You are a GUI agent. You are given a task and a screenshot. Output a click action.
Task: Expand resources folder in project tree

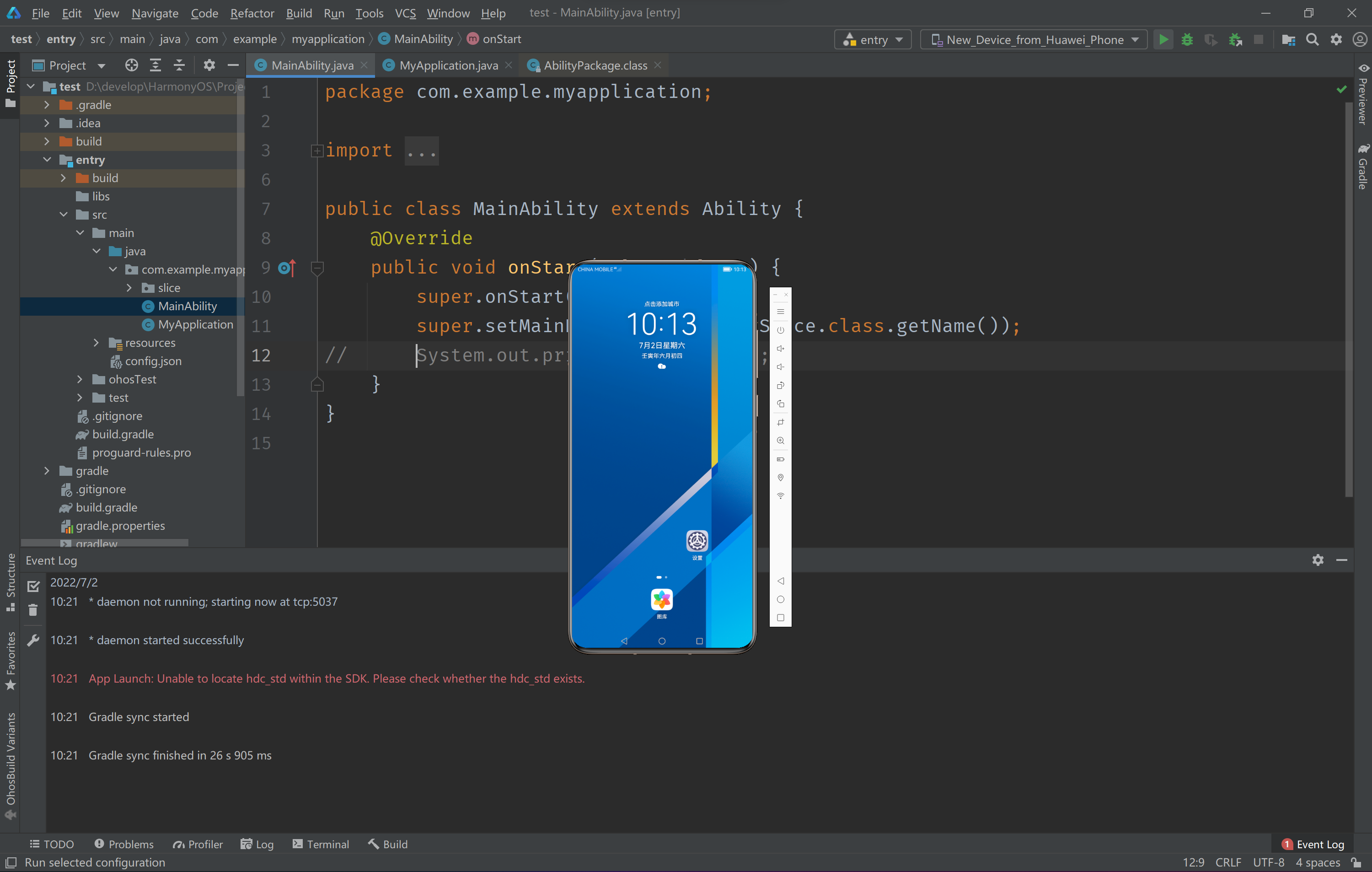pyautogui.click(x=96, y=343)
